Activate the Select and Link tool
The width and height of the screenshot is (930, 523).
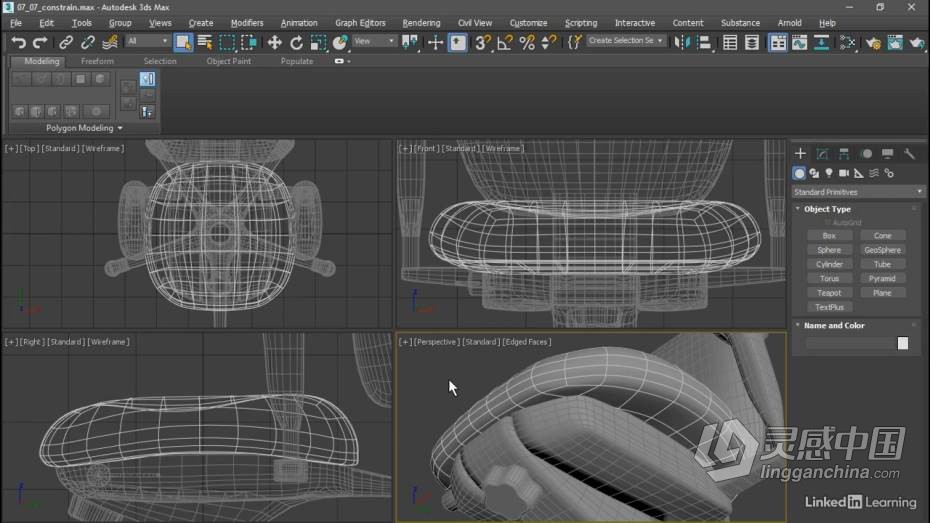pos(66,42)
